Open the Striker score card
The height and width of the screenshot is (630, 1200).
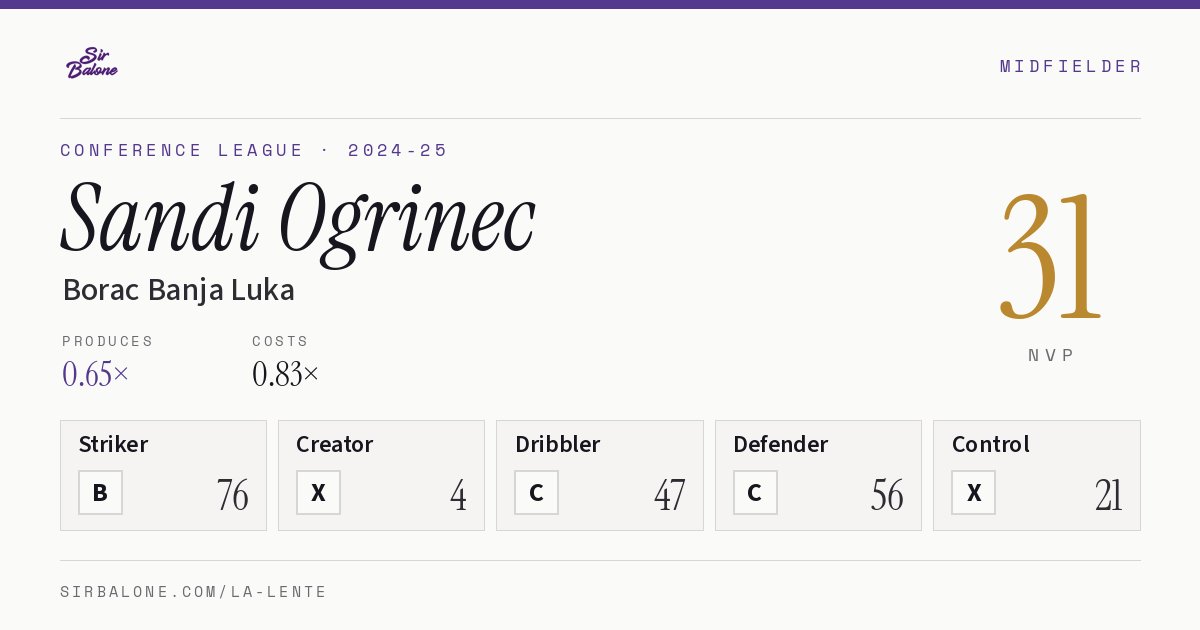tap(163, 475)
